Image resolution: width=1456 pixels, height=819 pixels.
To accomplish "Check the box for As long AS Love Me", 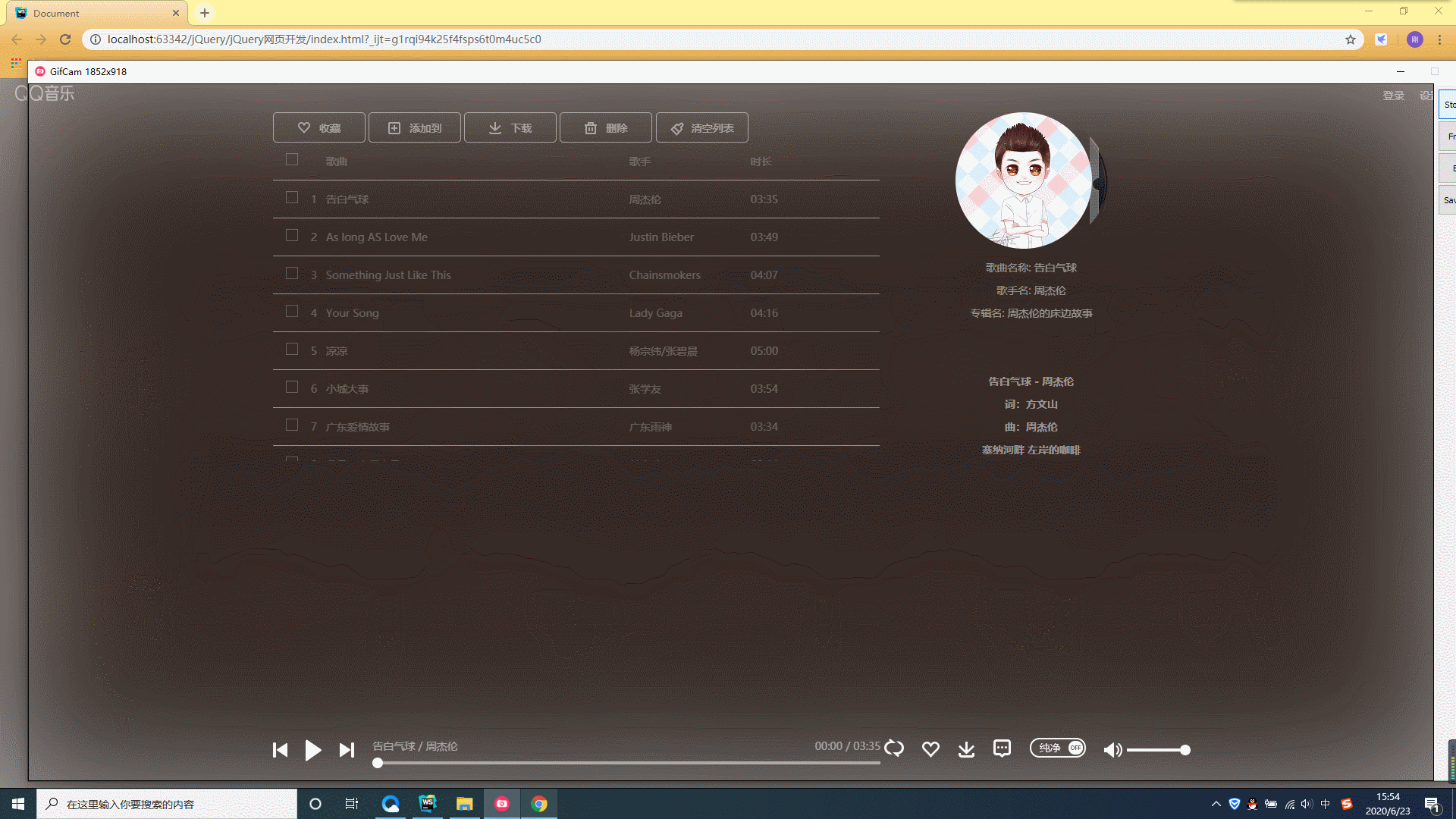I will coord(292,235).
